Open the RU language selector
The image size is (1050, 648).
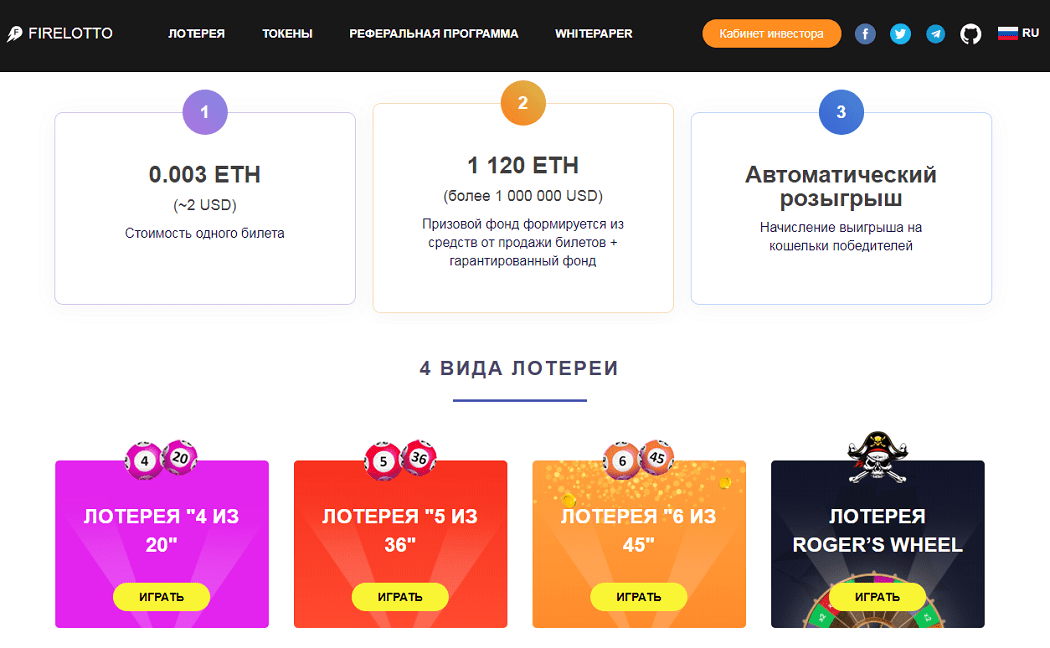click(1018, 33)
